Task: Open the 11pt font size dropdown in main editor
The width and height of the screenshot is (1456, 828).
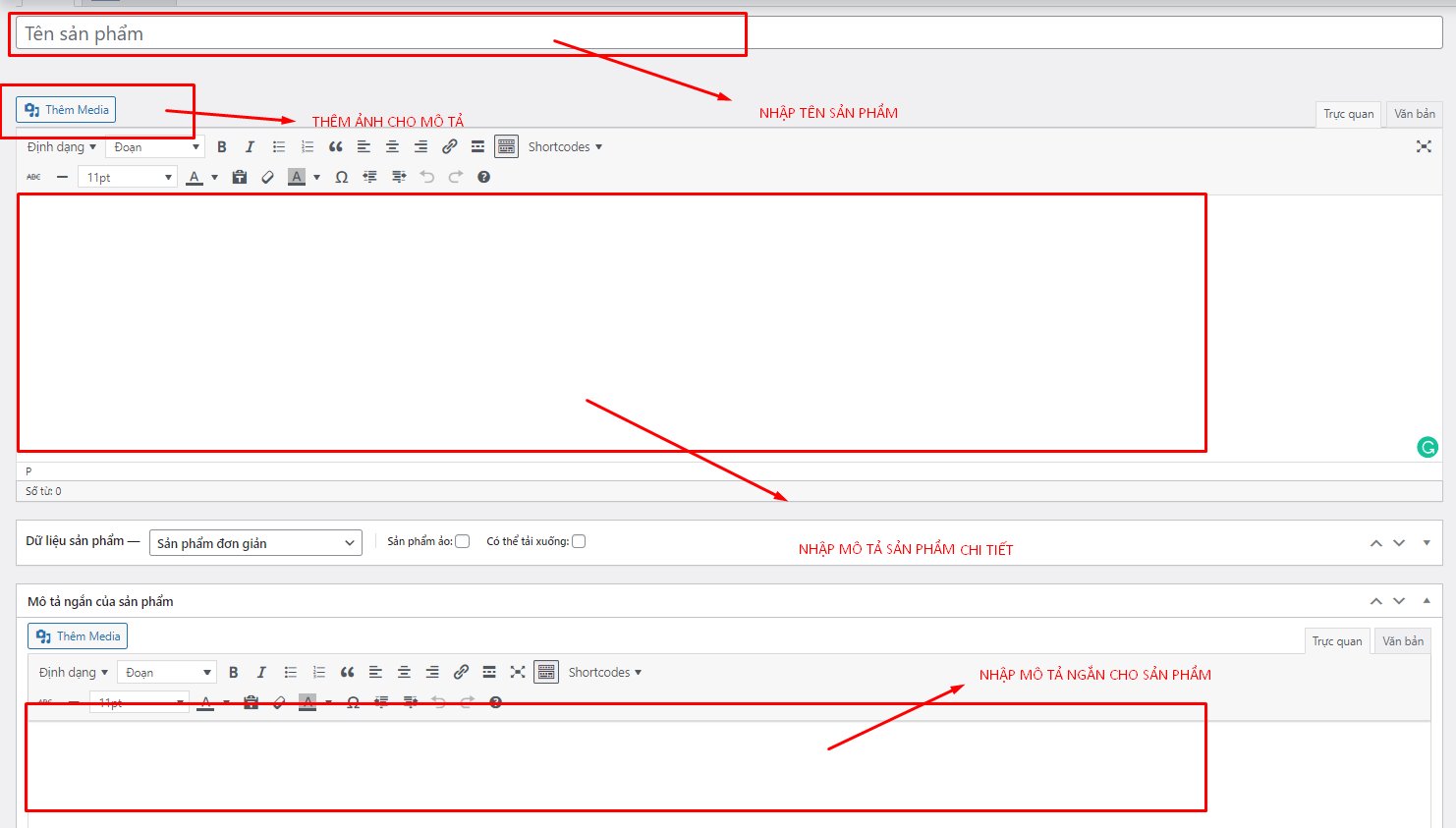Action: click(x=128, y=178)
